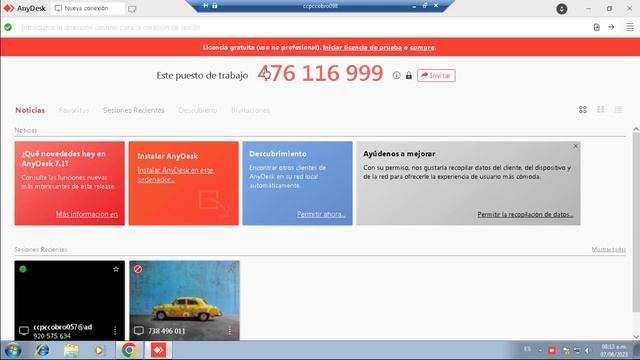Open the chat icon next to Nueva conexión
The height and width of the screenshot is (360, 640).
point(132,9)
